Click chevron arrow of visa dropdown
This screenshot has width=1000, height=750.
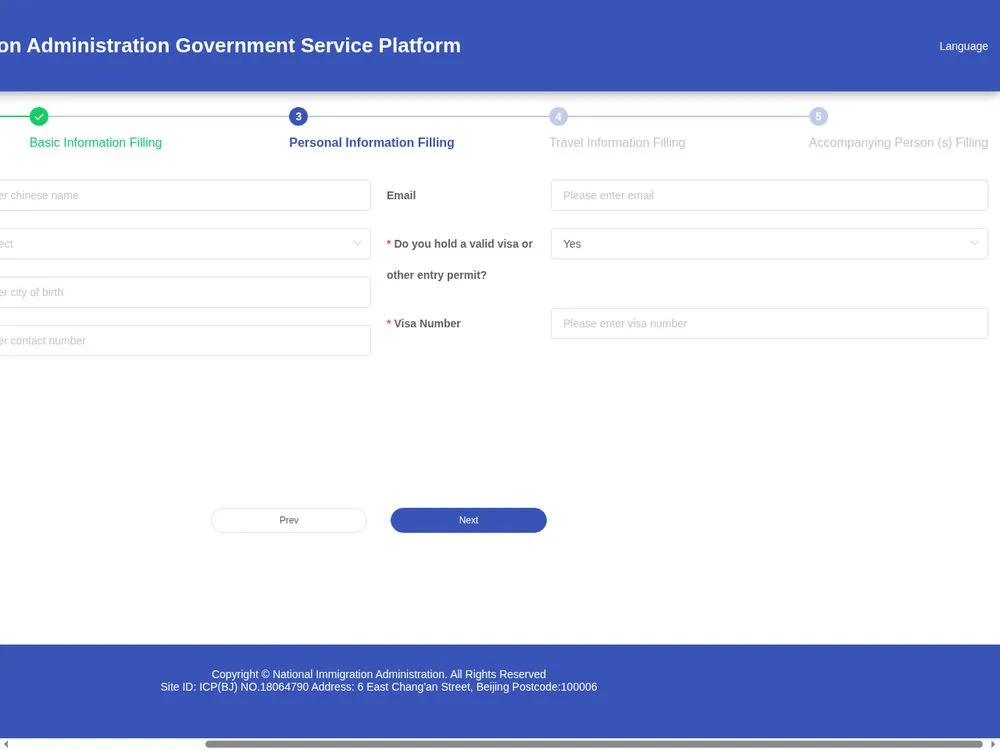974,243
